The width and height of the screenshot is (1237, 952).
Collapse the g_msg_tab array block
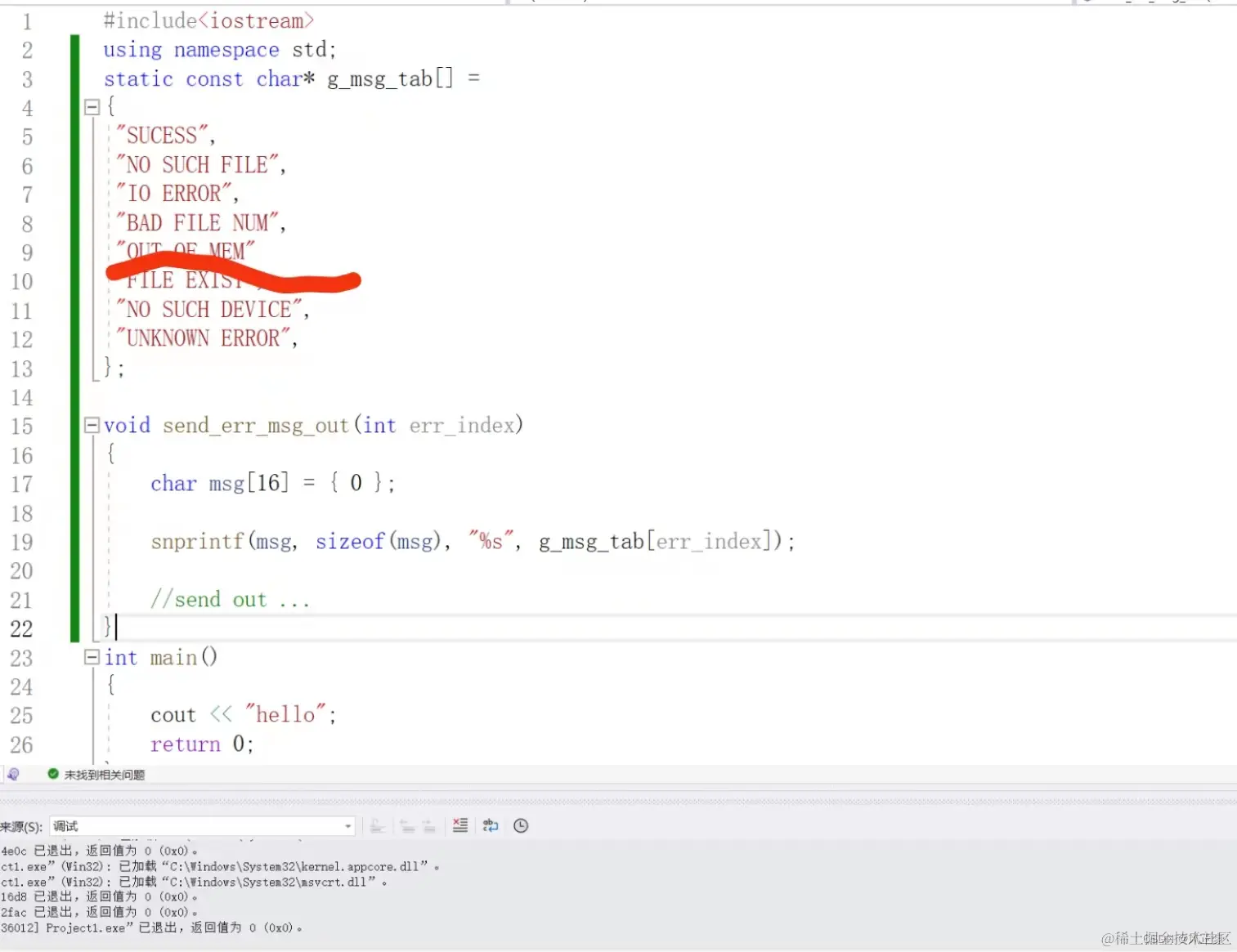92,106
